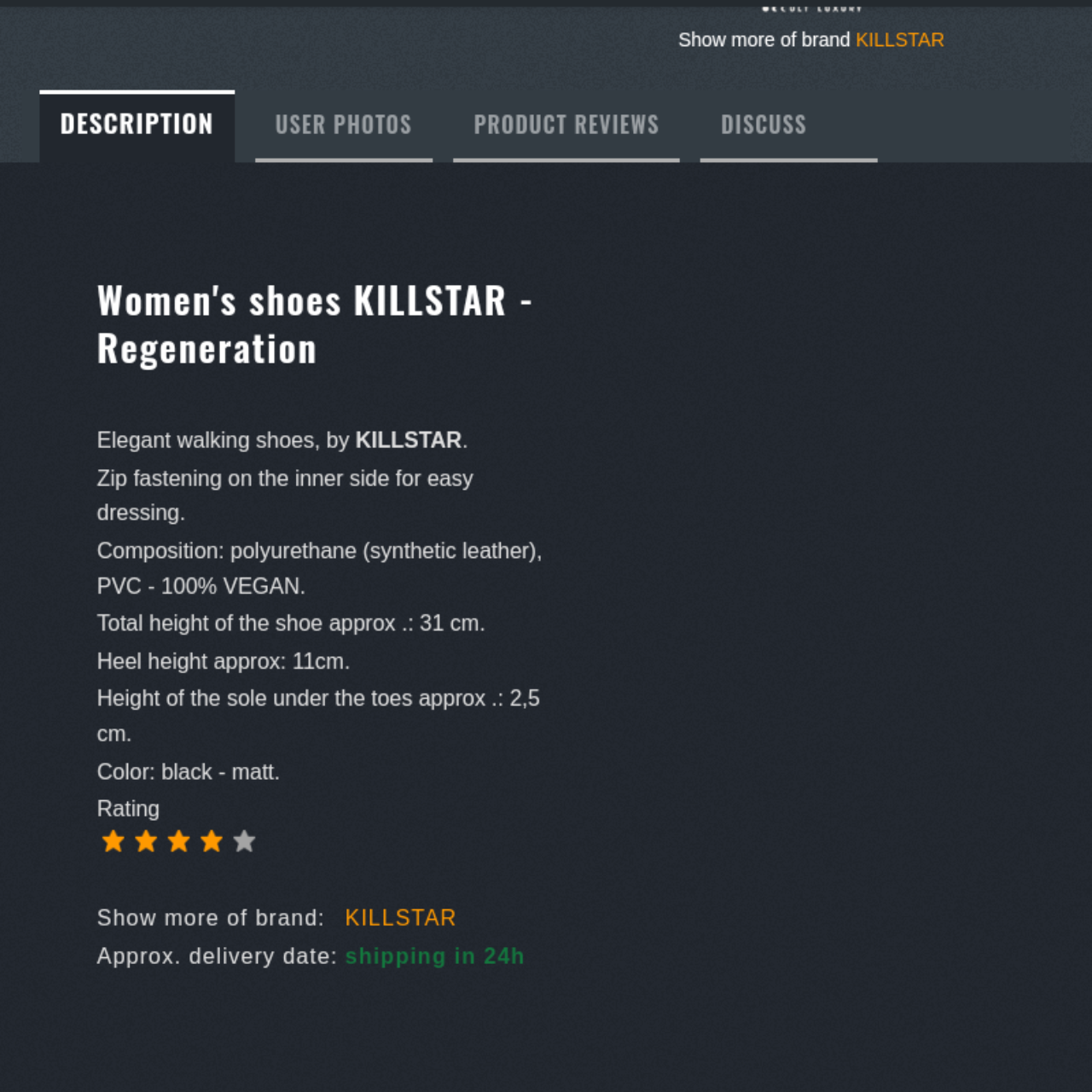
Task: Click the bold KILLSTAR in the description
Action: click(x=408, y=440)
